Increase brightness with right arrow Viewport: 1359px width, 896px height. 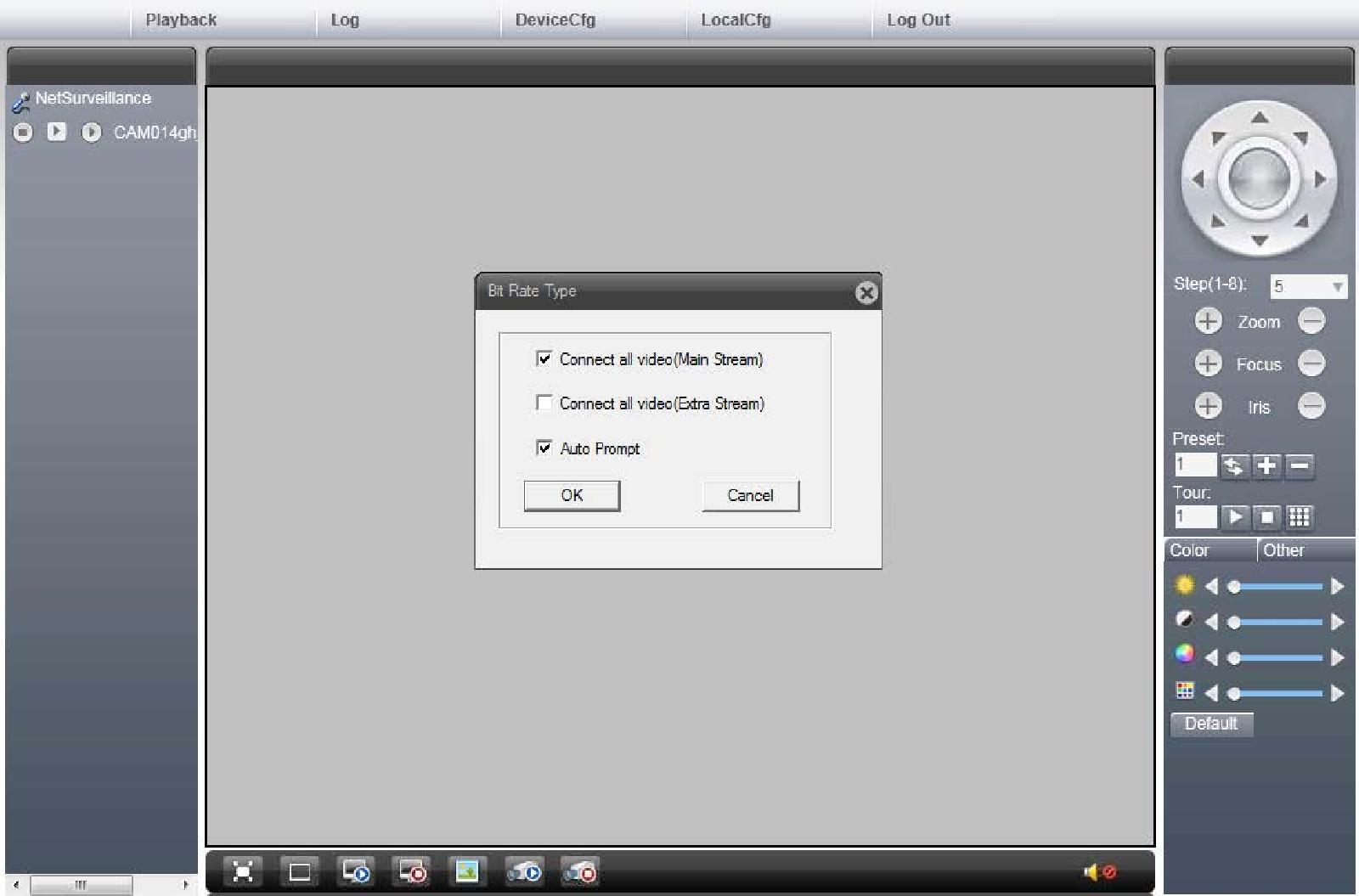[1337, 586]
